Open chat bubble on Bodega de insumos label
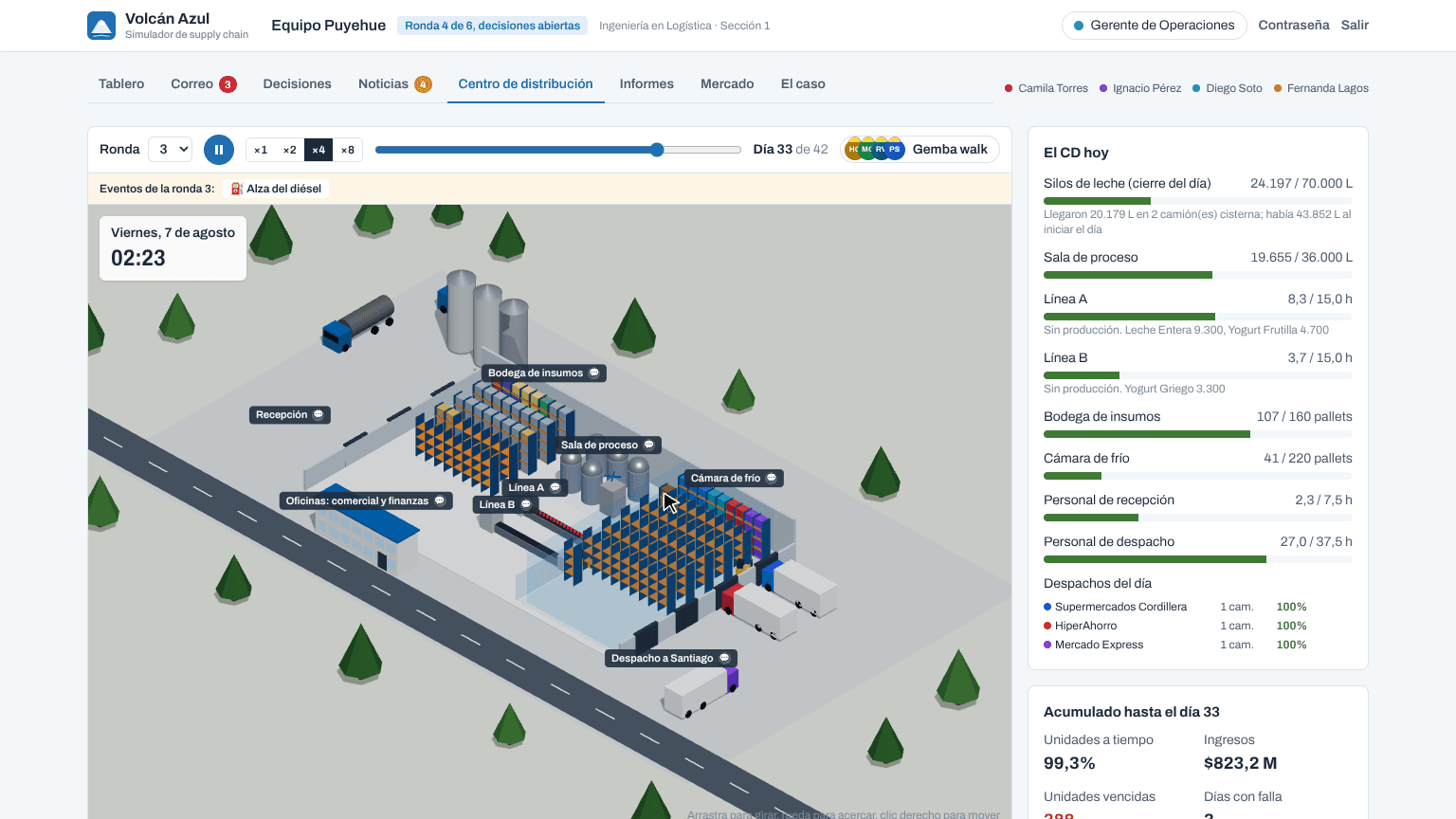 [594, 373]
